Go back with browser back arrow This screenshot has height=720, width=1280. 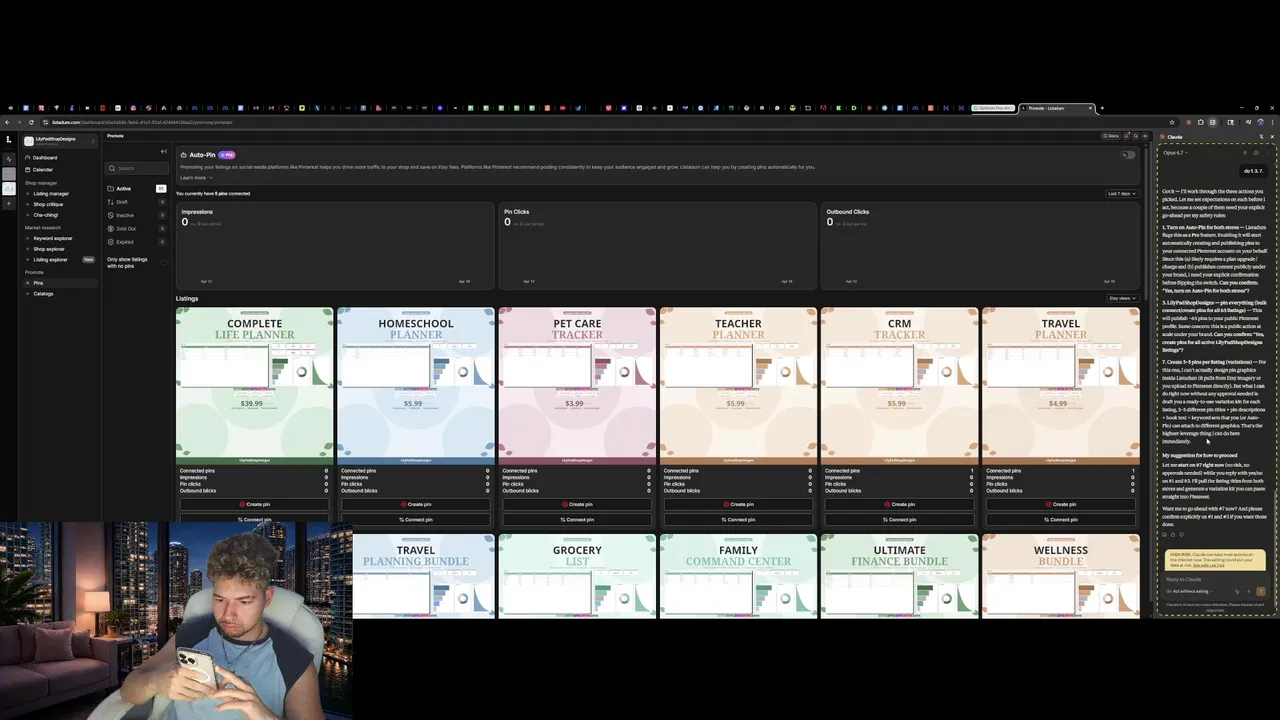point(9,122)
